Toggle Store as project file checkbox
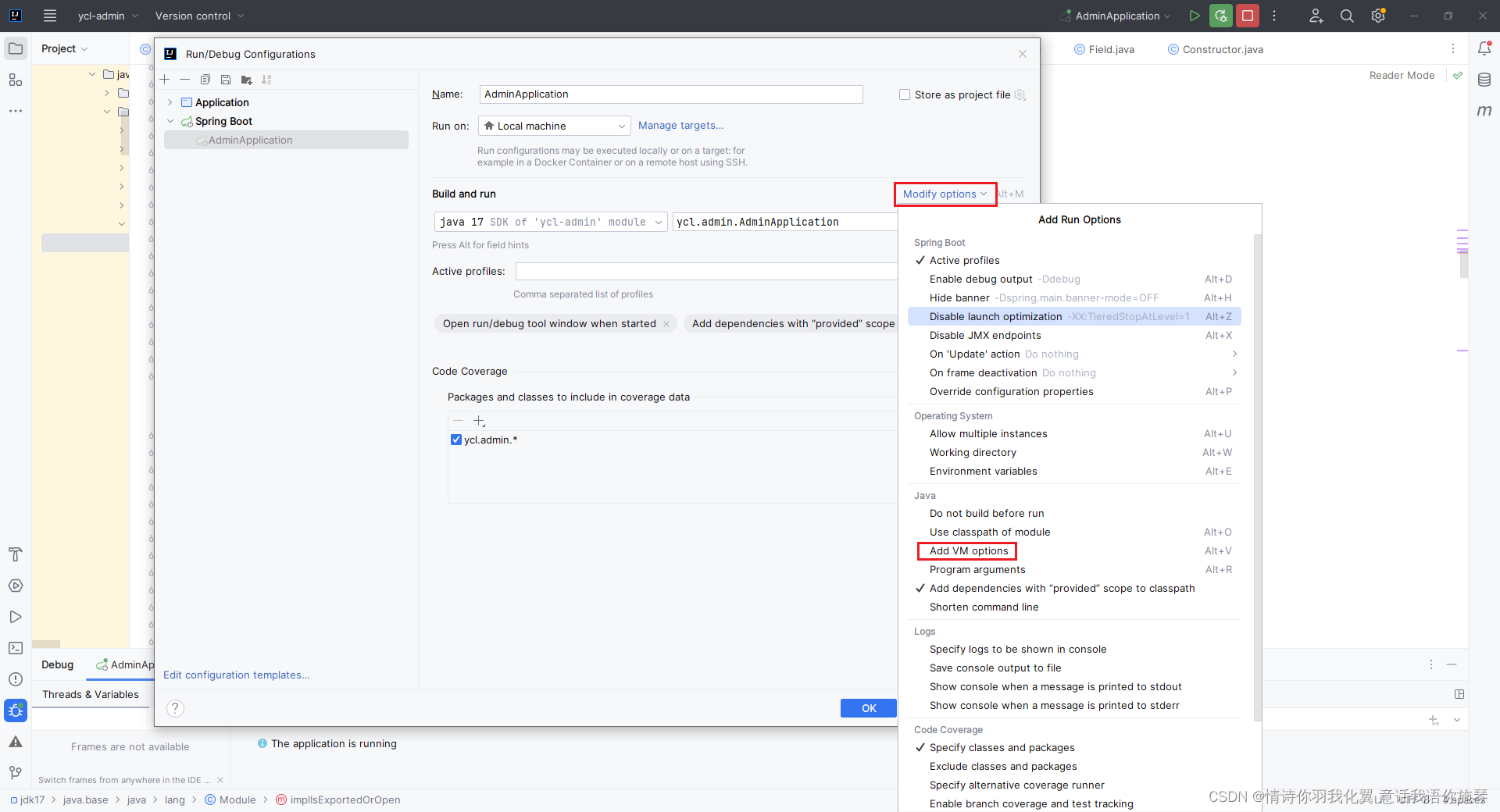This screenshot has width=1500, height=812. click(x=905, y=94)
